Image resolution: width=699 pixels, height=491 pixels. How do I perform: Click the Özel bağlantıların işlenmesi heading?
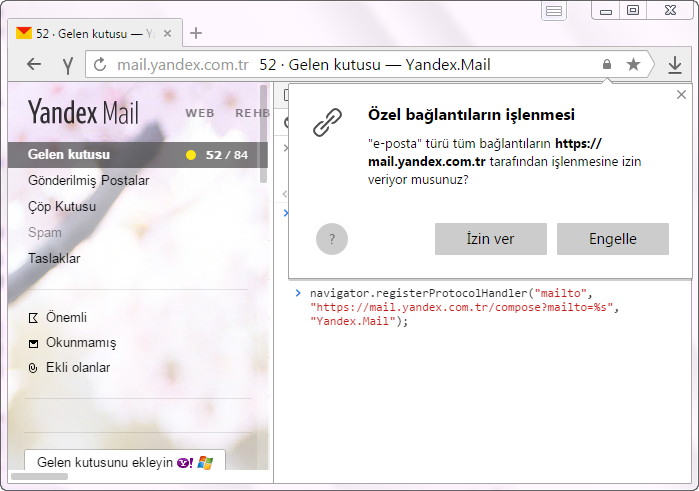coord(471,115)
